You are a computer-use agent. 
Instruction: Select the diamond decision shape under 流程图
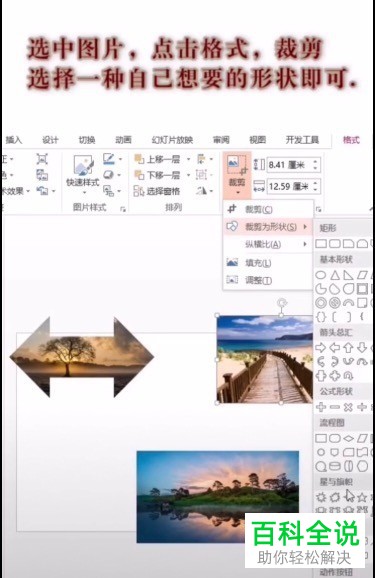coord(348,439)
